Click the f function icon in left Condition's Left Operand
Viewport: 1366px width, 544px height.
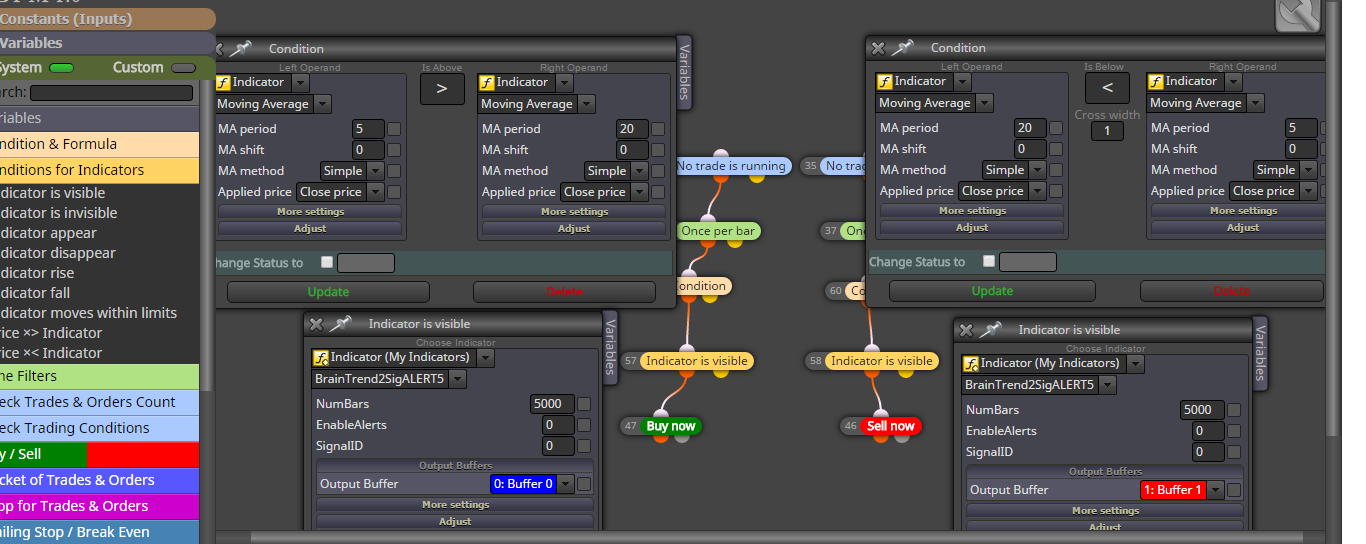222,82
